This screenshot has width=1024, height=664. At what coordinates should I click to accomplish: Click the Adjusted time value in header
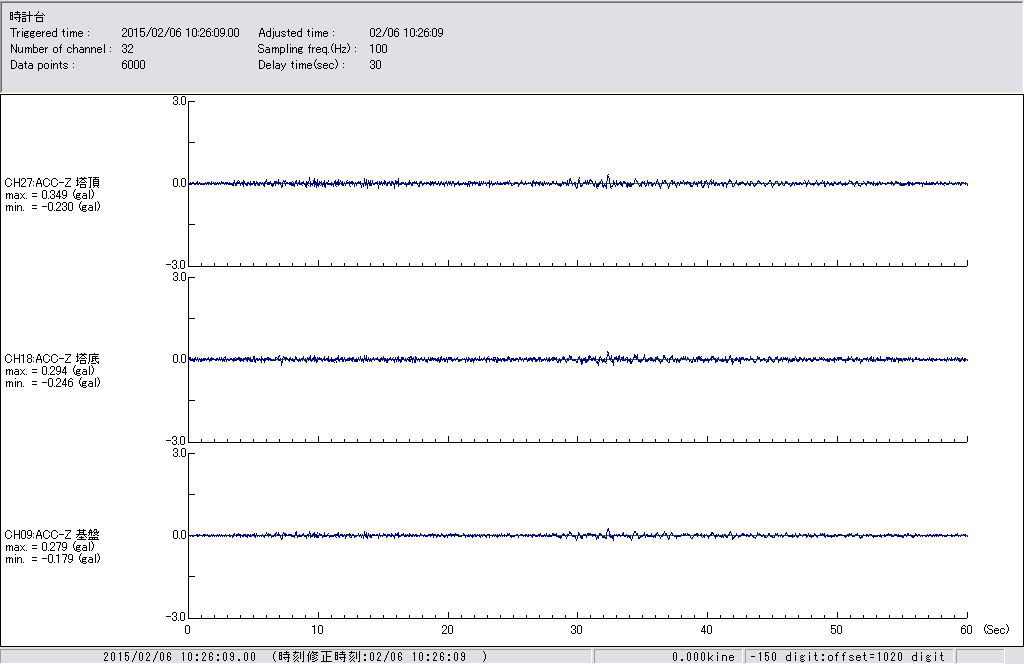406,33
